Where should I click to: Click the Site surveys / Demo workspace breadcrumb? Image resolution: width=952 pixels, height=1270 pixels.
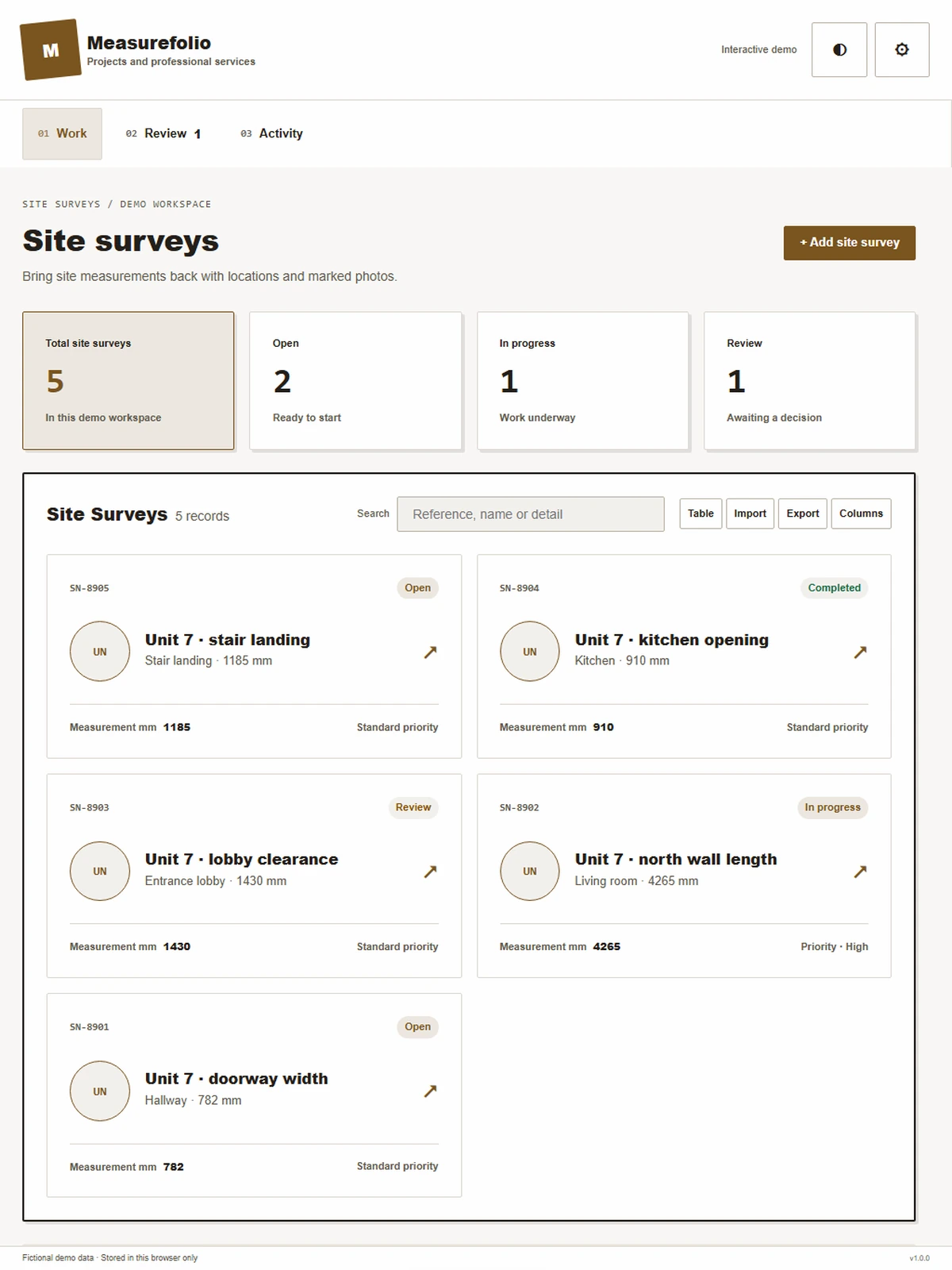[117, 204]
